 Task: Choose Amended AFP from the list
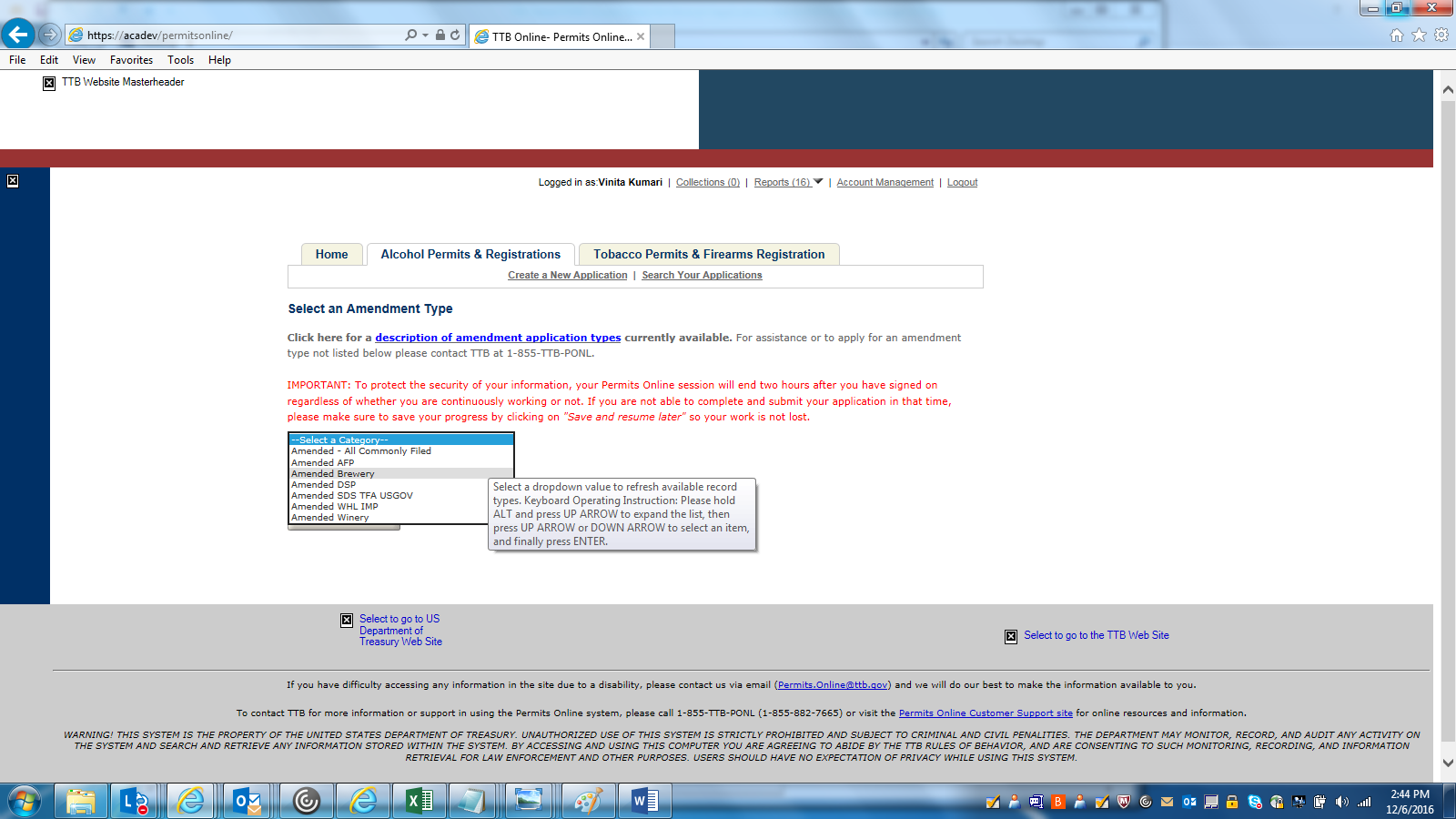click(401, 462)
